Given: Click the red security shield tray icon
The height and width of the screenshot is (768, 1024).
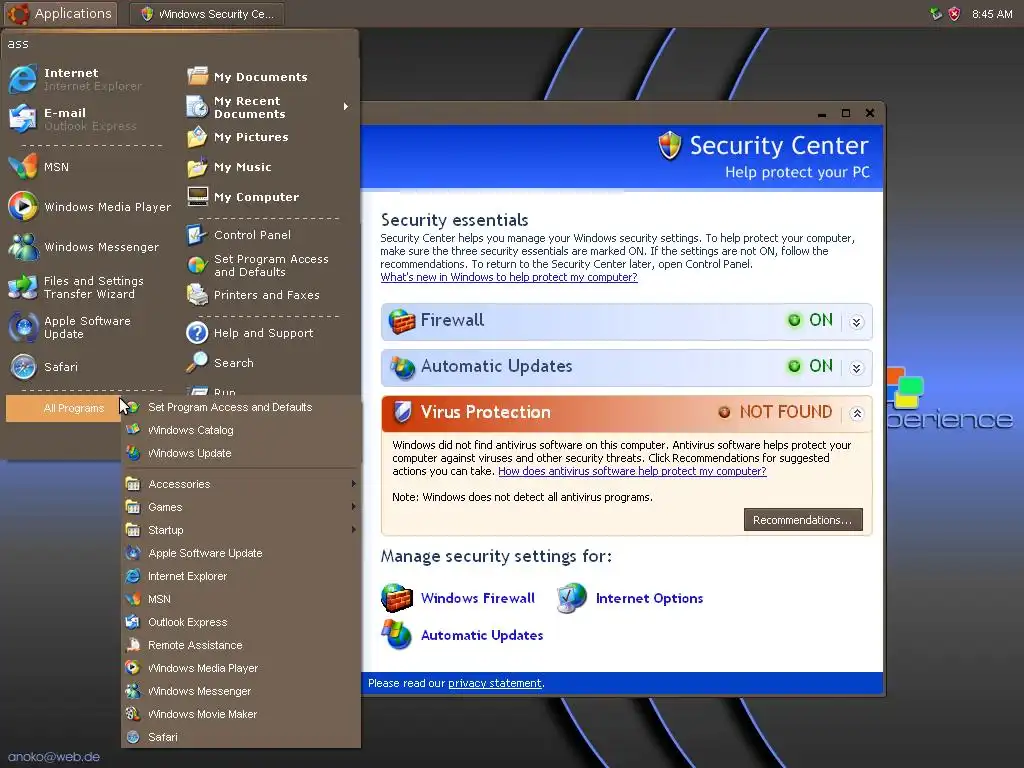Looking at the screenshot, I should [x=954, y=14].
